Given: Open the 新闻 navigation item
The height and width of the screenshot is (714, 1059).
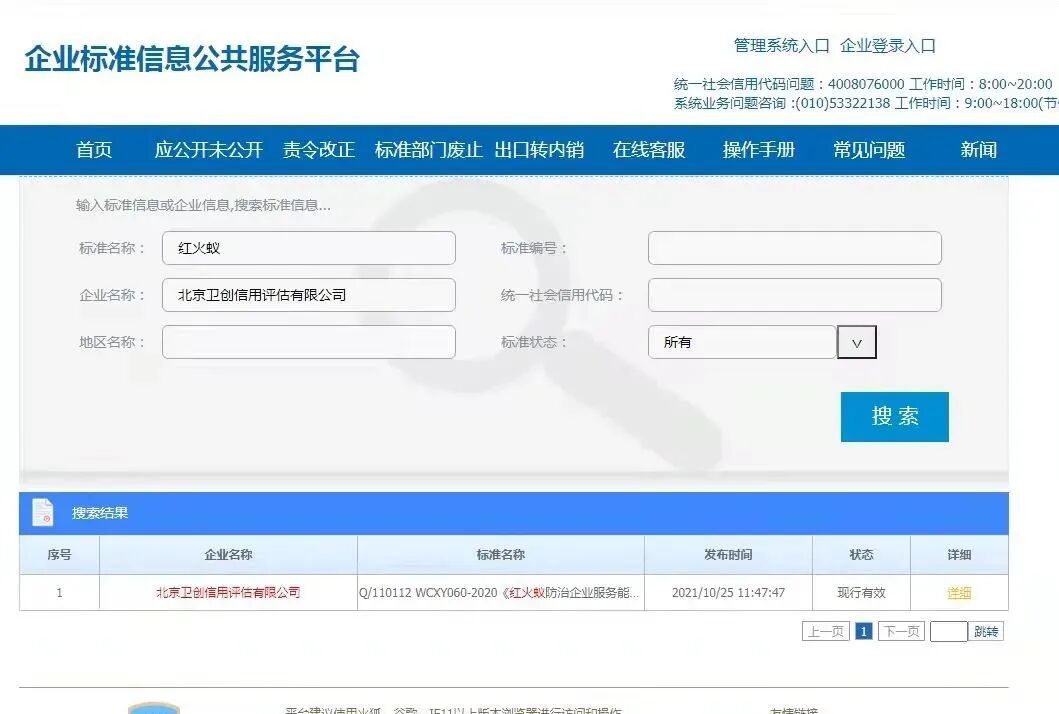Looking at the screenshot, I should coord(979,149).
